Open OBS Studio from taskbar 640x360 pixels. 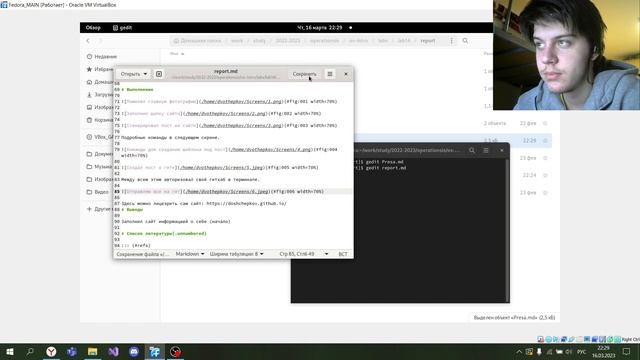[x=176, y=351]
